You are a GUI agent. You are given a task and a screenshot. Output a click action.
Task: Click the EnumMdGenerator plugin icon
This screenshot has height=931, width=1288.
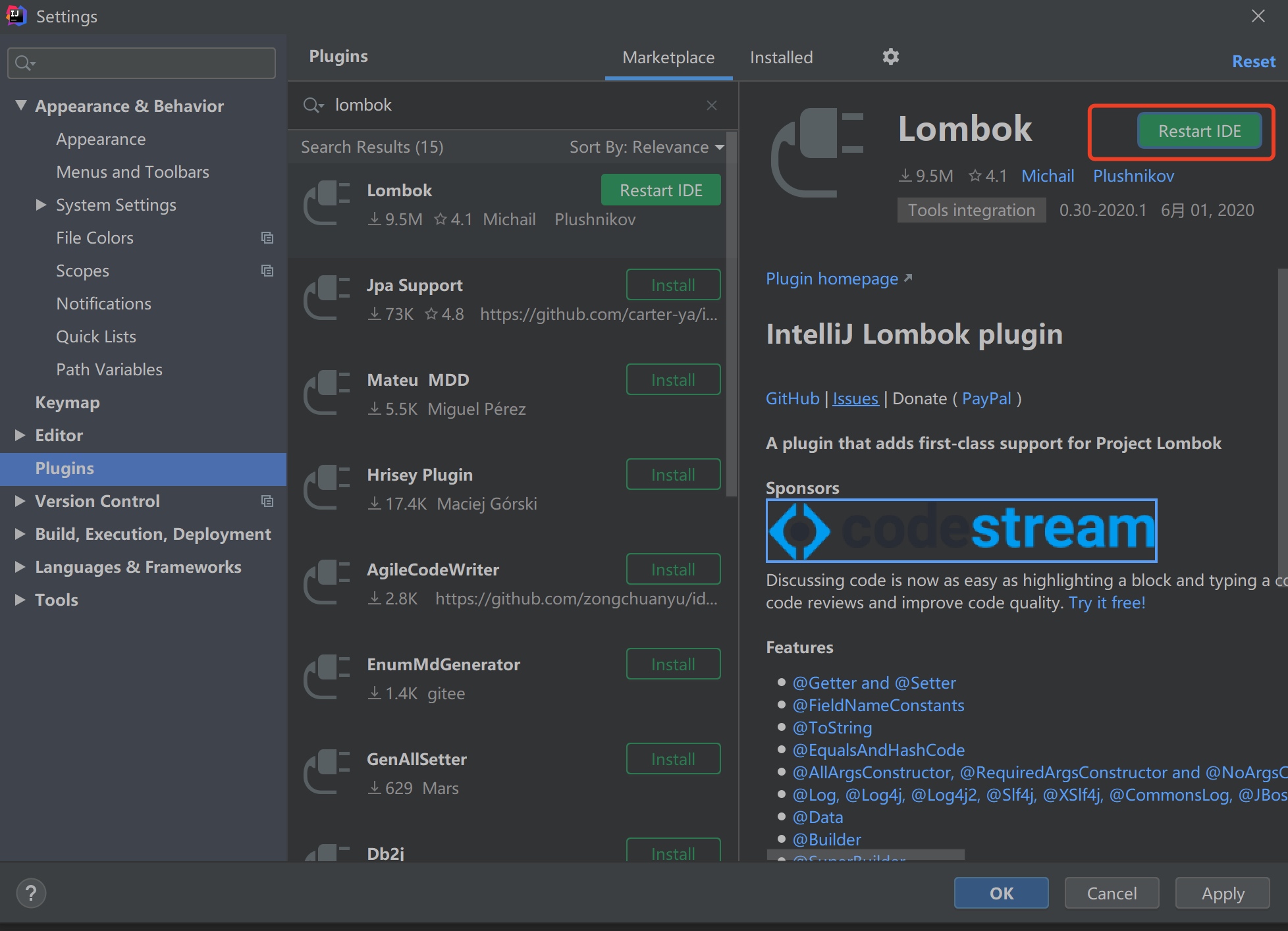(x=327, y=678)
